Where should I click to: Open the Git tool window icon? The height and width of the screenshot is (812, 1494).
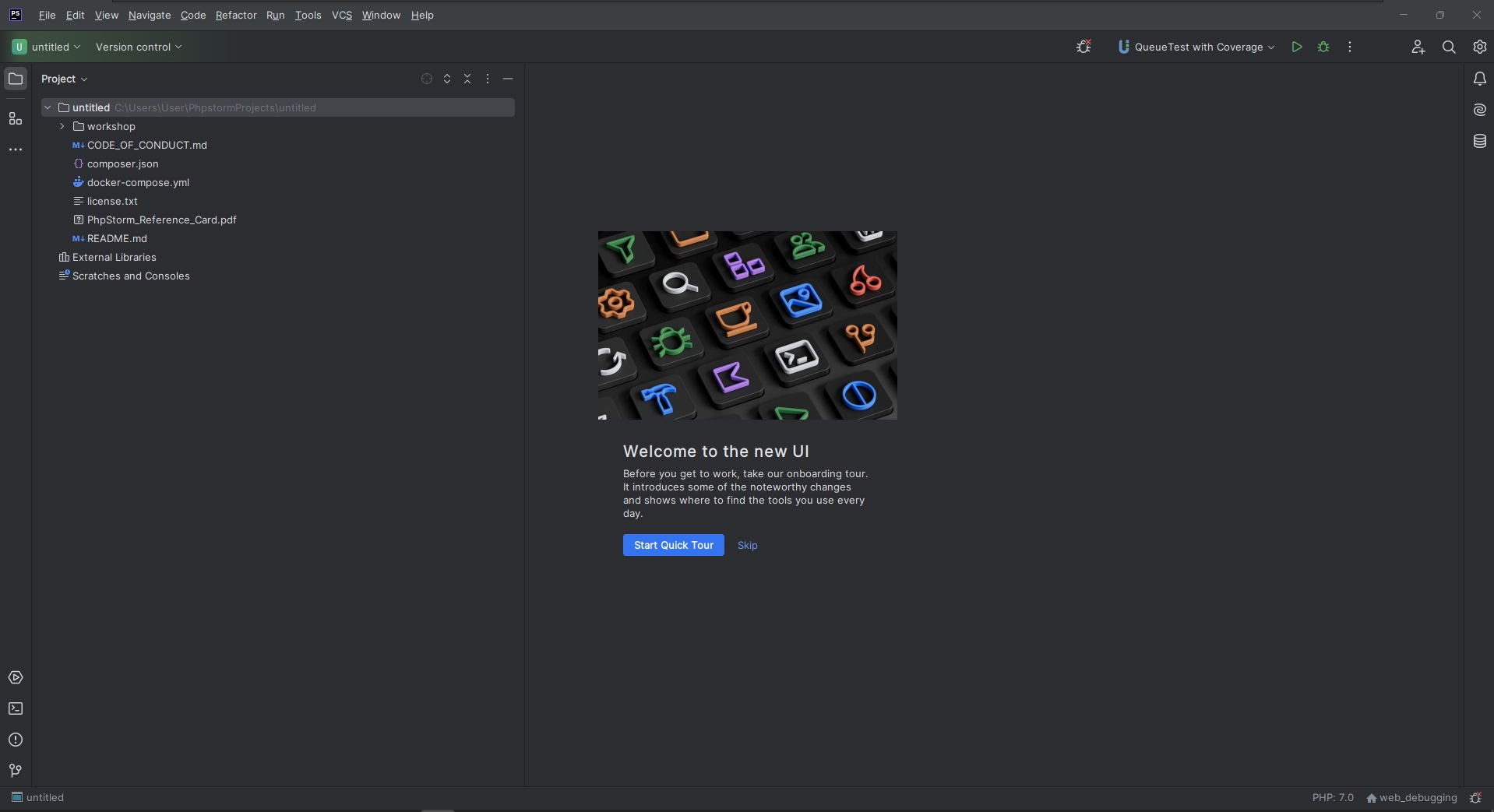[16, 771]
